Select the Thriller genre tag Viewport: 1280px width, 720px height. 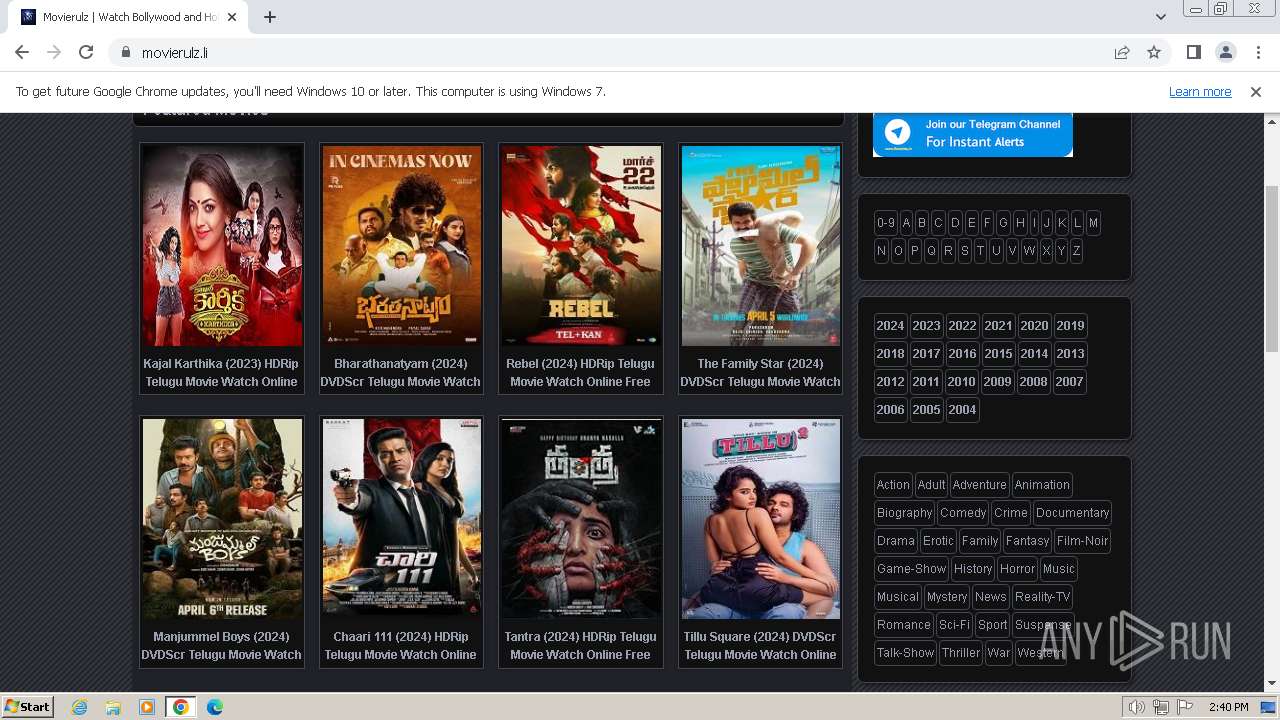point(961,653)
